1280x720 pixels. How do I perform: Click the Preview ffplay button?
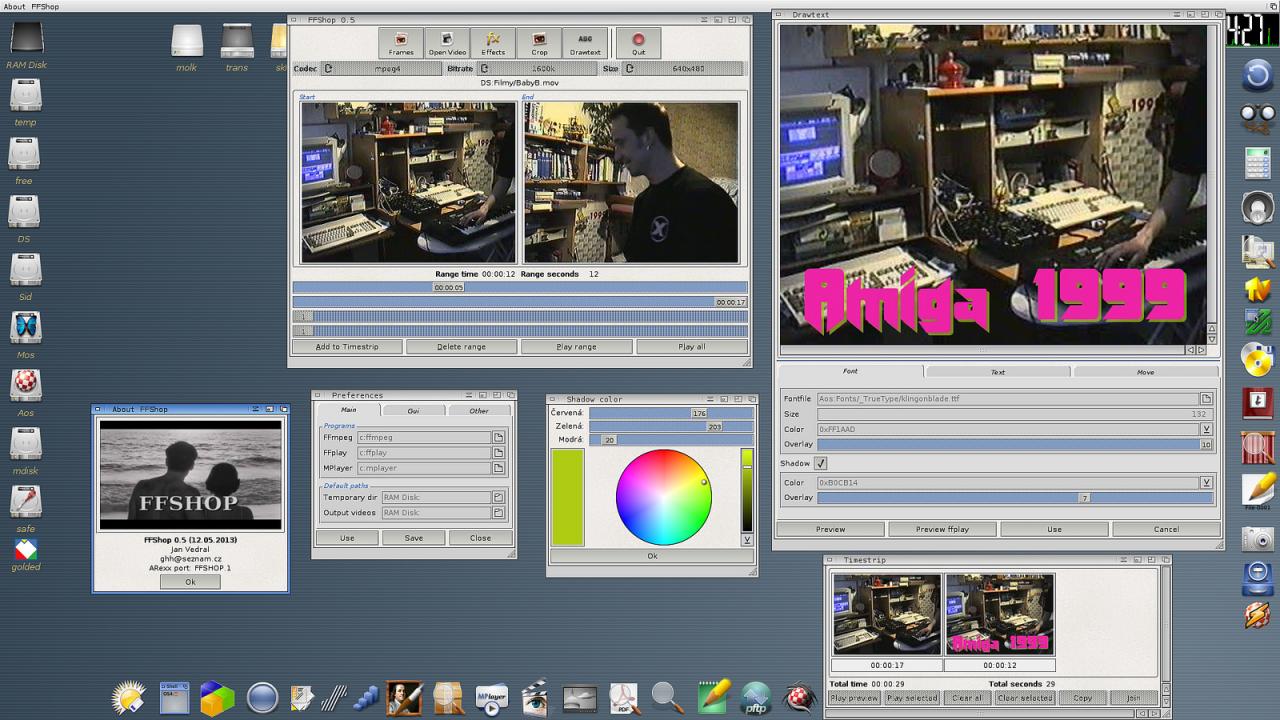tap(942, 529)
